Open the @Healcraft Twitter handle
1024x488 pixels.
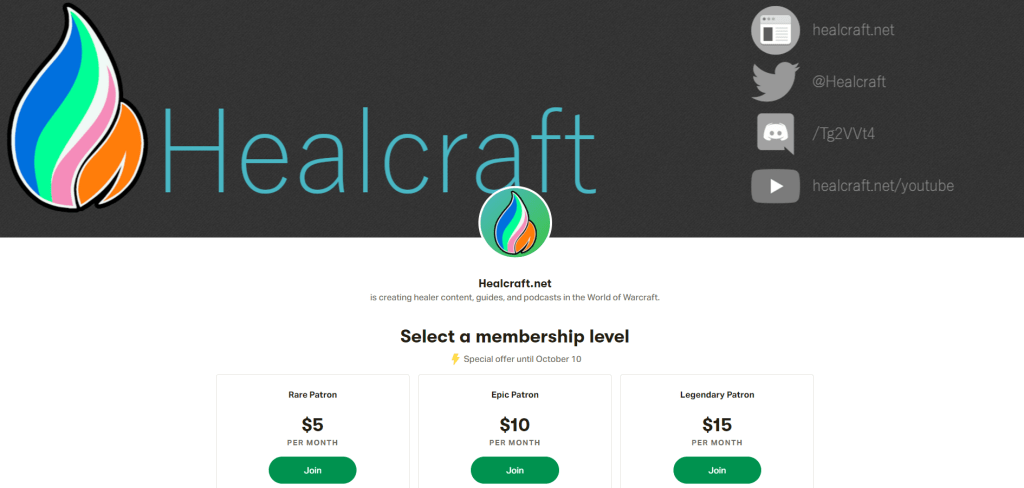pyautogui.click(x=849, y=82)
